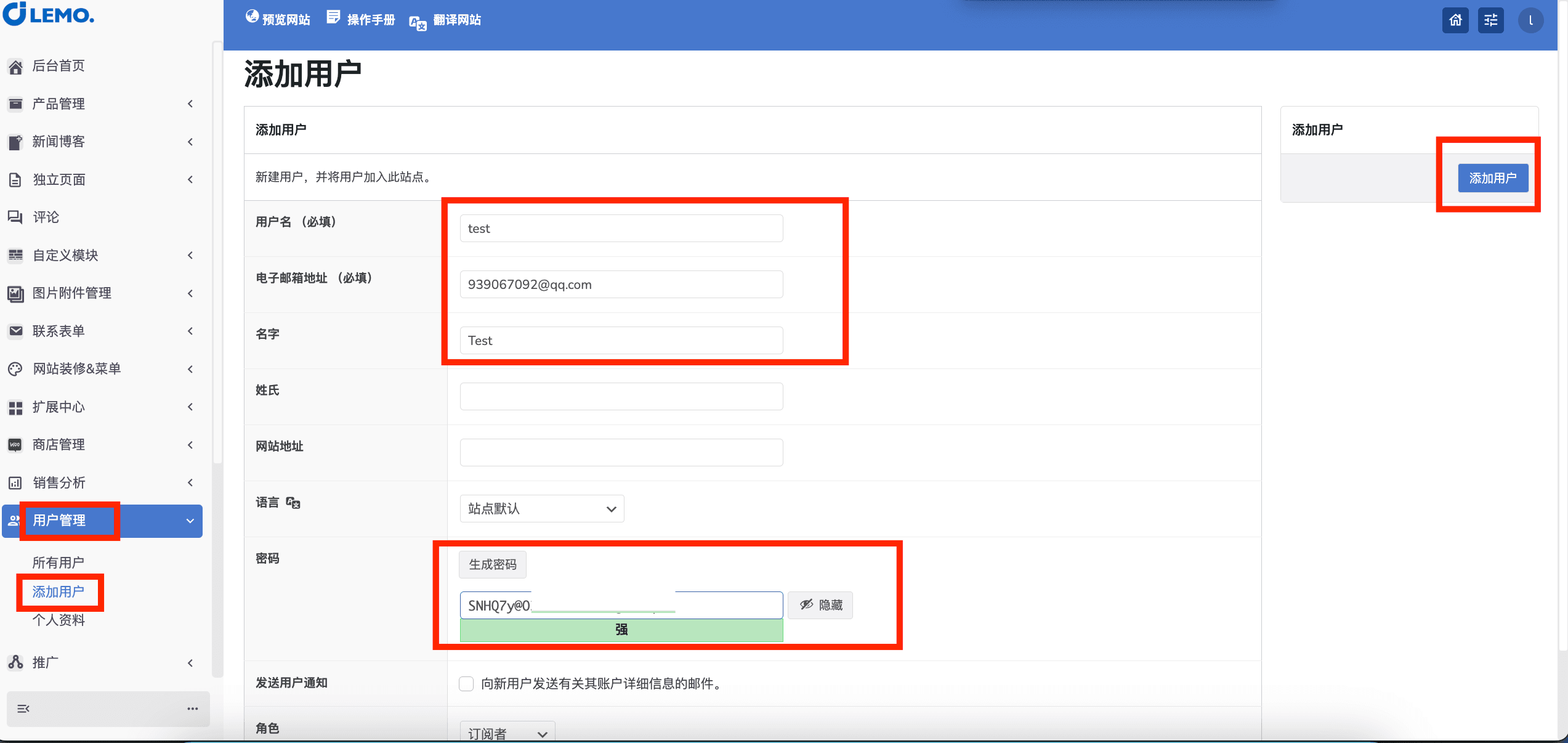The width and height of the screenshot is (1568, 743).
Task: Open the 订阅者 role dropdown
Action: point(507,733)
